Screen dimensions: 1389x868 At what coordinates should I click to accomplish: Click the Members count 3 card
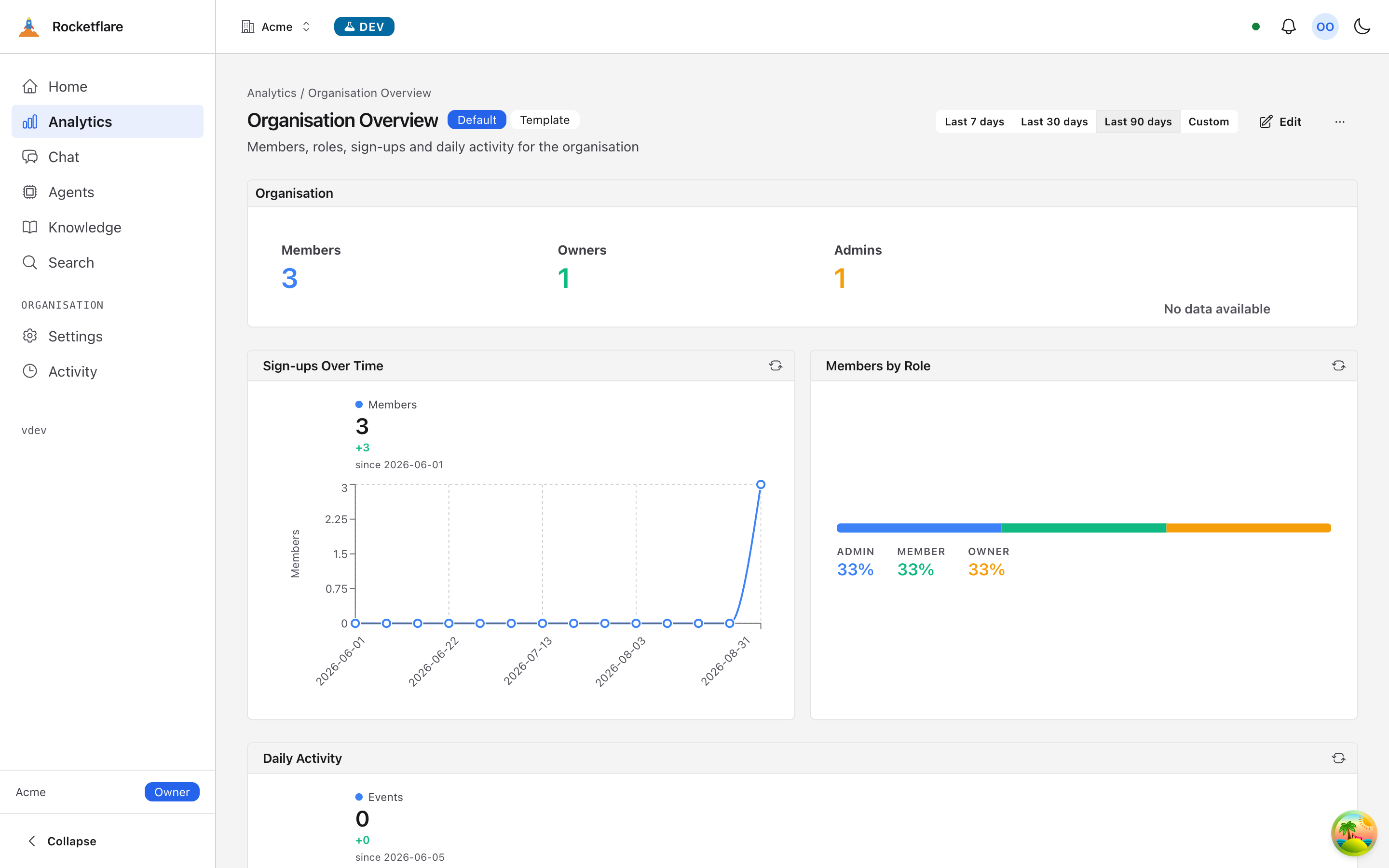click(x=311, y=268)
